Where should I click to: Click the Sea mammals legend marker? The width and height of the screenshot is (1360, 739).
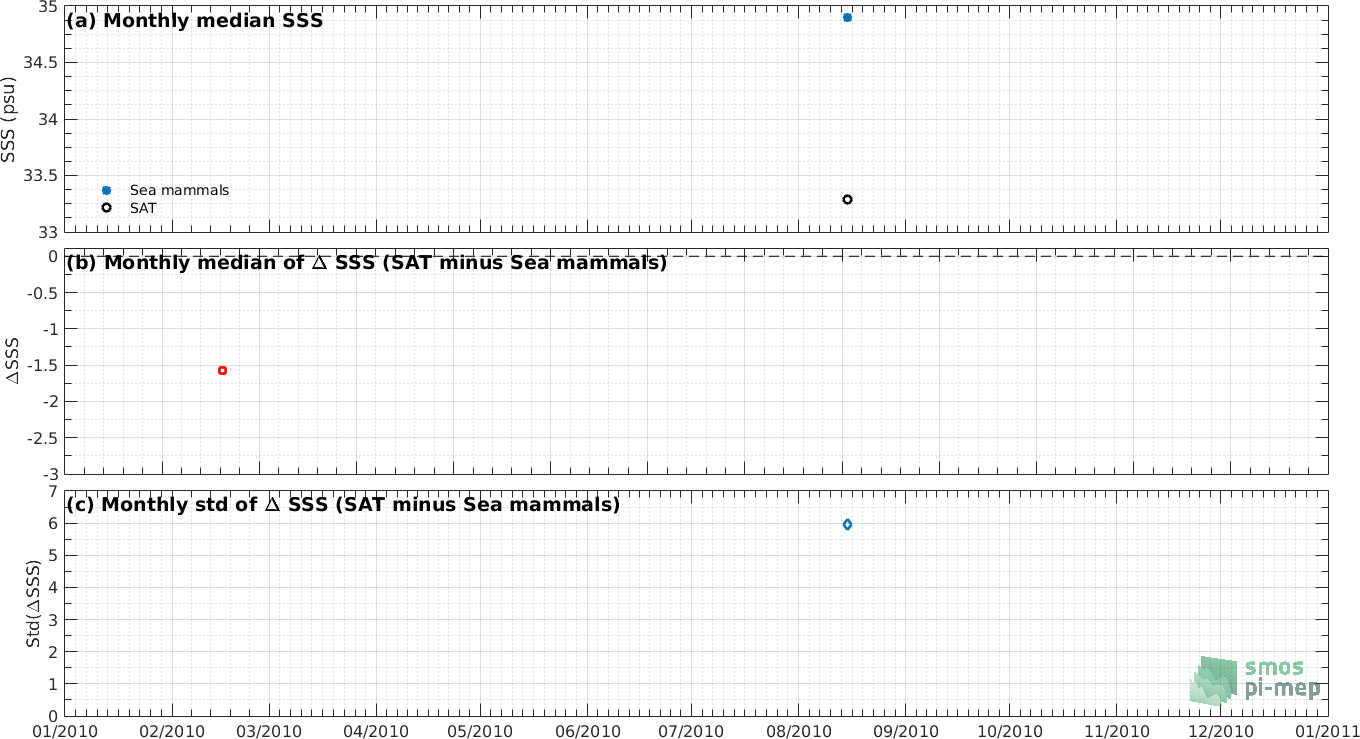pos(106,190)
